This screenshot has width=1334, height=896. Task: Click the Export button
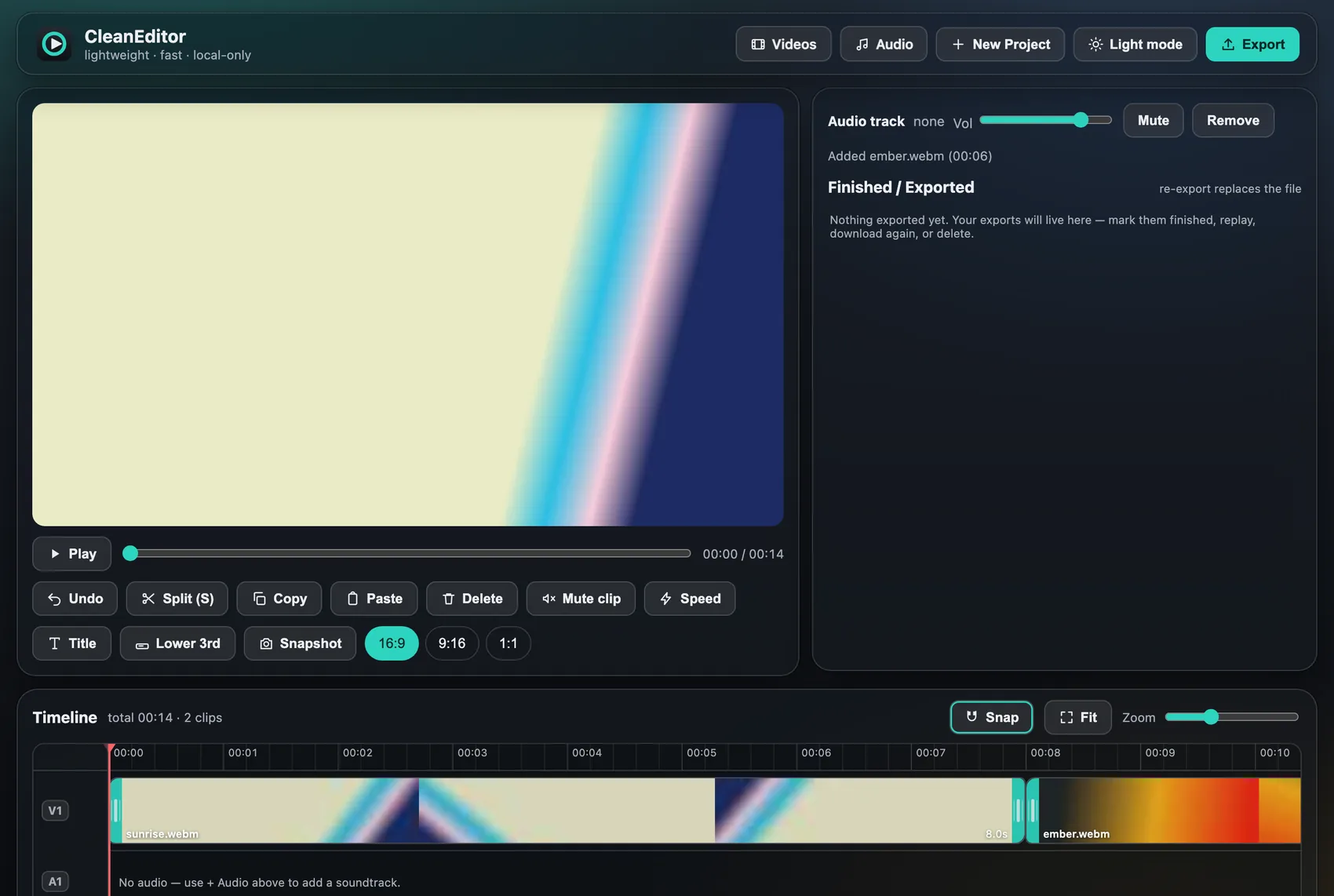1252,44
